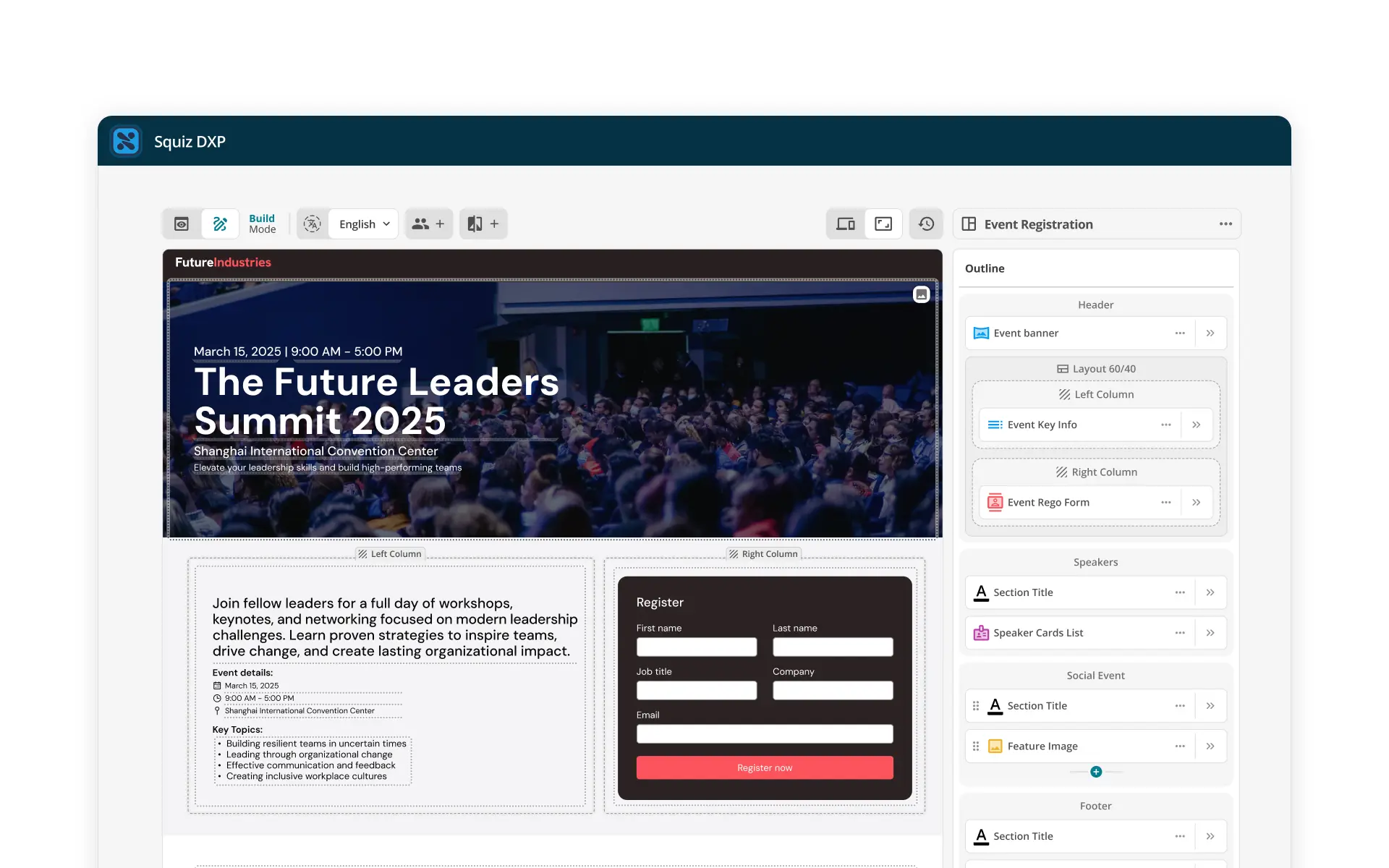Select Speaker Cards List outline item

tap(1038, 633)
